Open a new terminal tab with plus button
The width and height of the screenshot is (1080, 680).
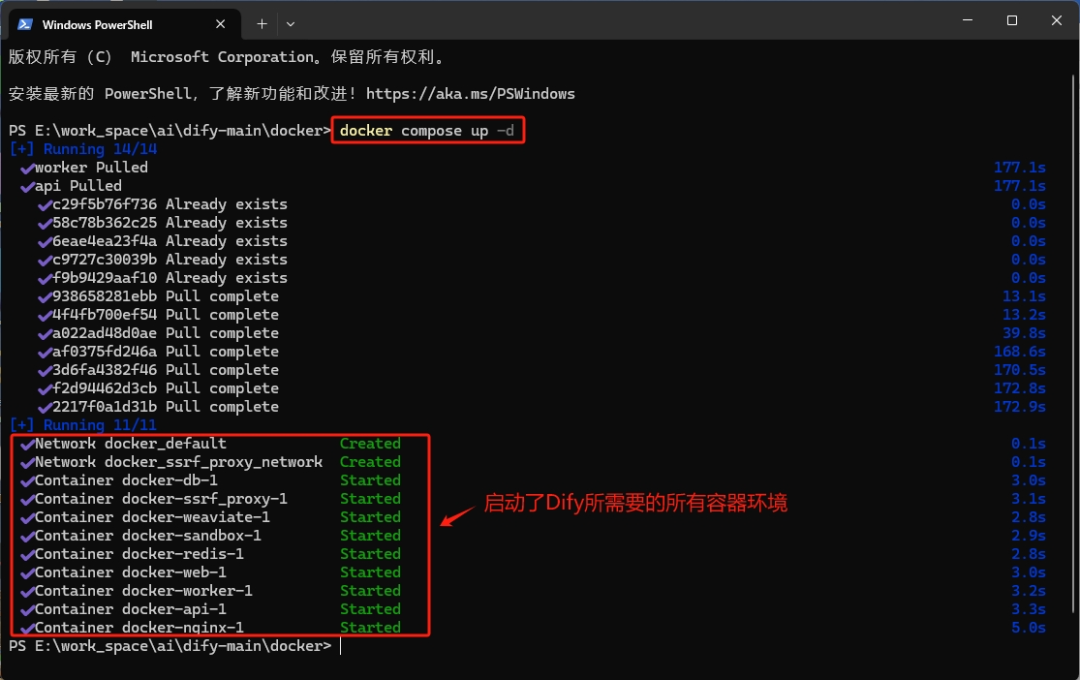click(x=262, y=24)
